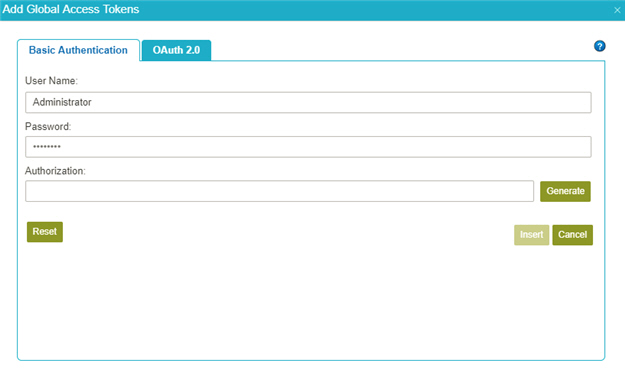Click the Reset button
The image size is (625, 379).
45,232
